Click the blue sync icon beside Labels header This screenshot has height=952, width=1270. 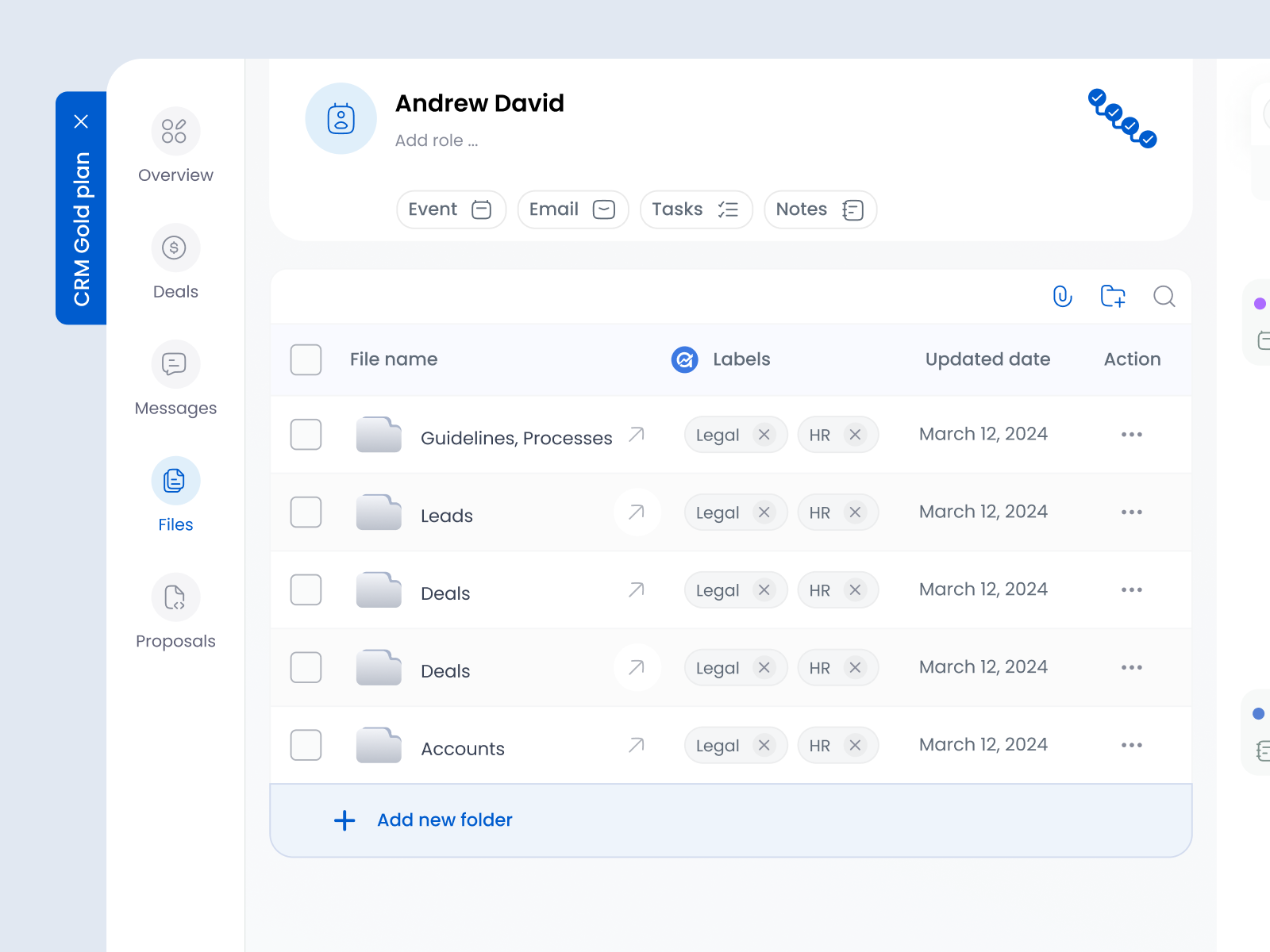pyautogui.click(x=684, y=359)
